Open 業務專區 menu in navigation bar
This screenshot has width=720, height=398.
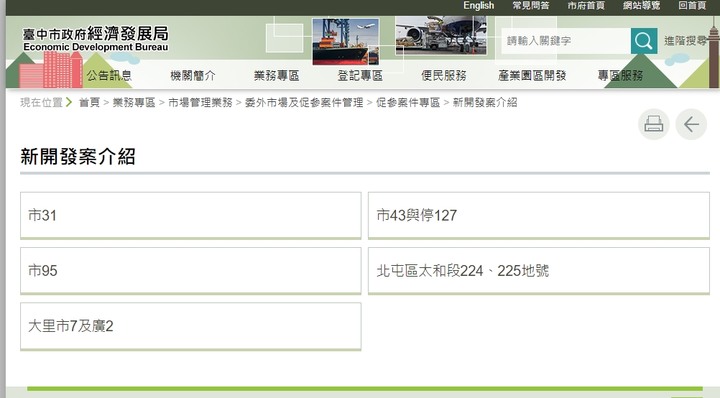[276, 75]
